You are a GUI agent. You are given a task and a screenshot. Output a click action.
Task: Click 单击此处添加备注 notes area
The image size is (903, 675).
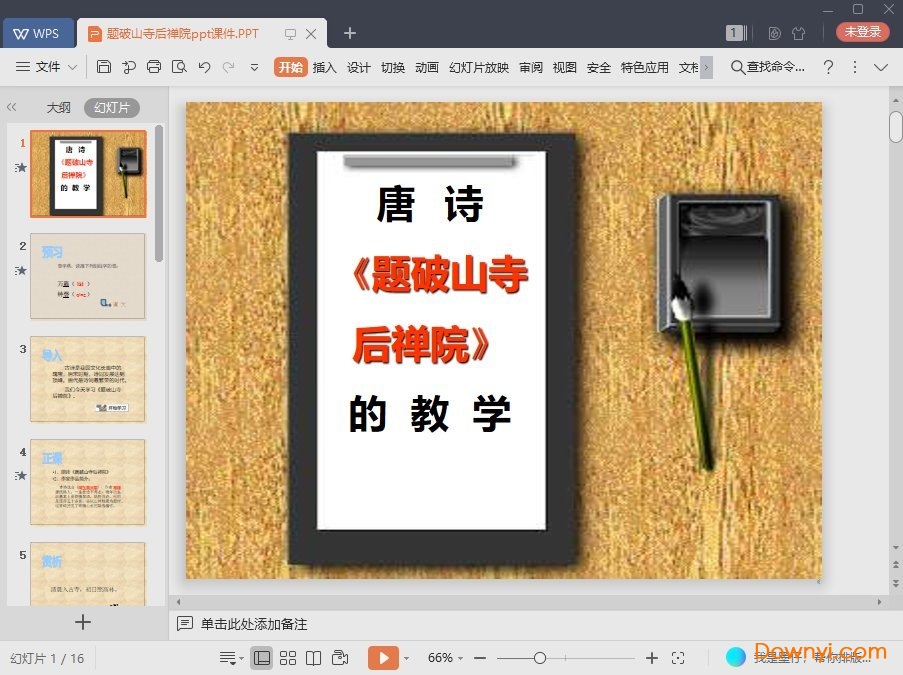tap(253, 624)
